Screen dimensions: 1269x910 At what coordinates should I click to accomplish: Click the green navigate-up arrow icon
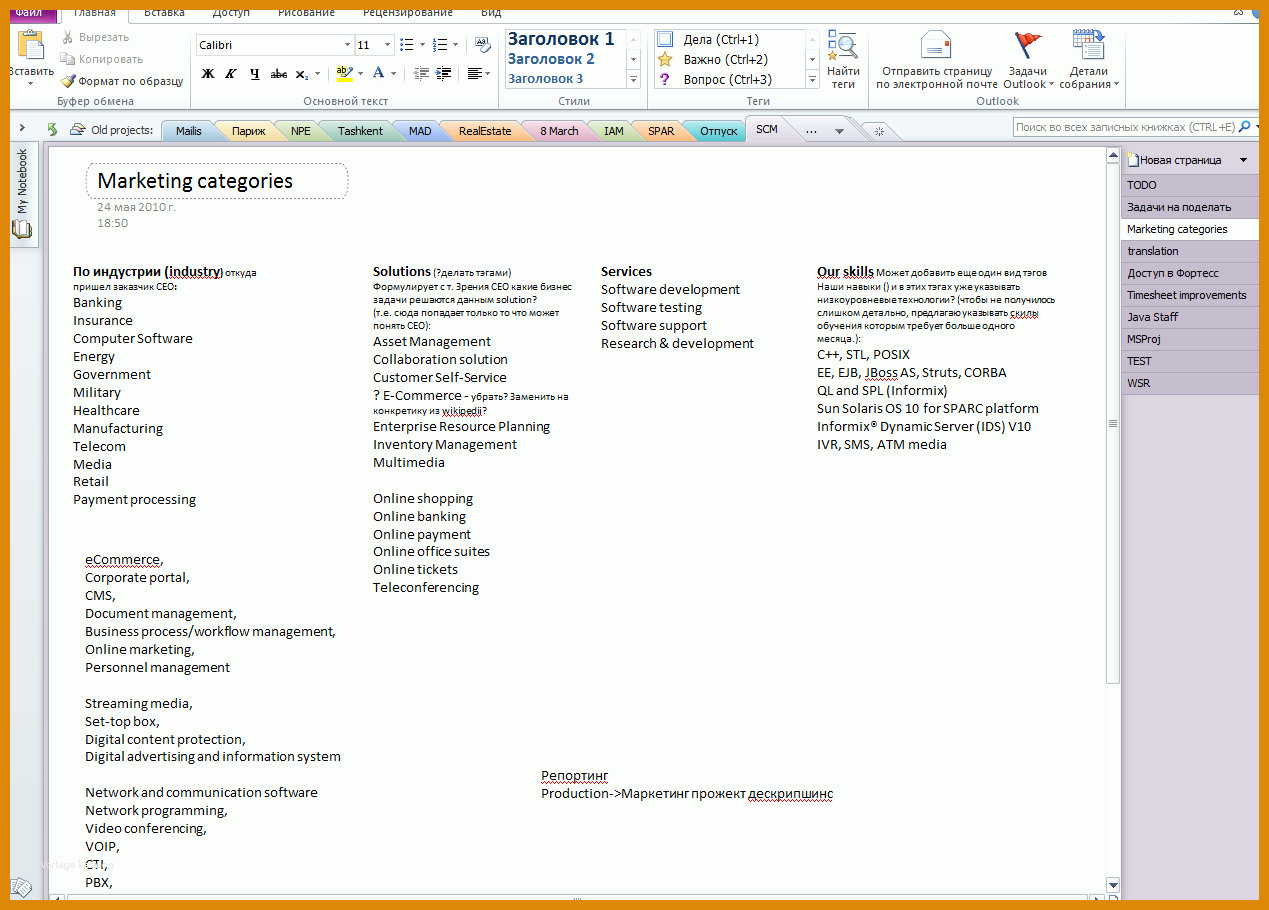pos(52,130)
